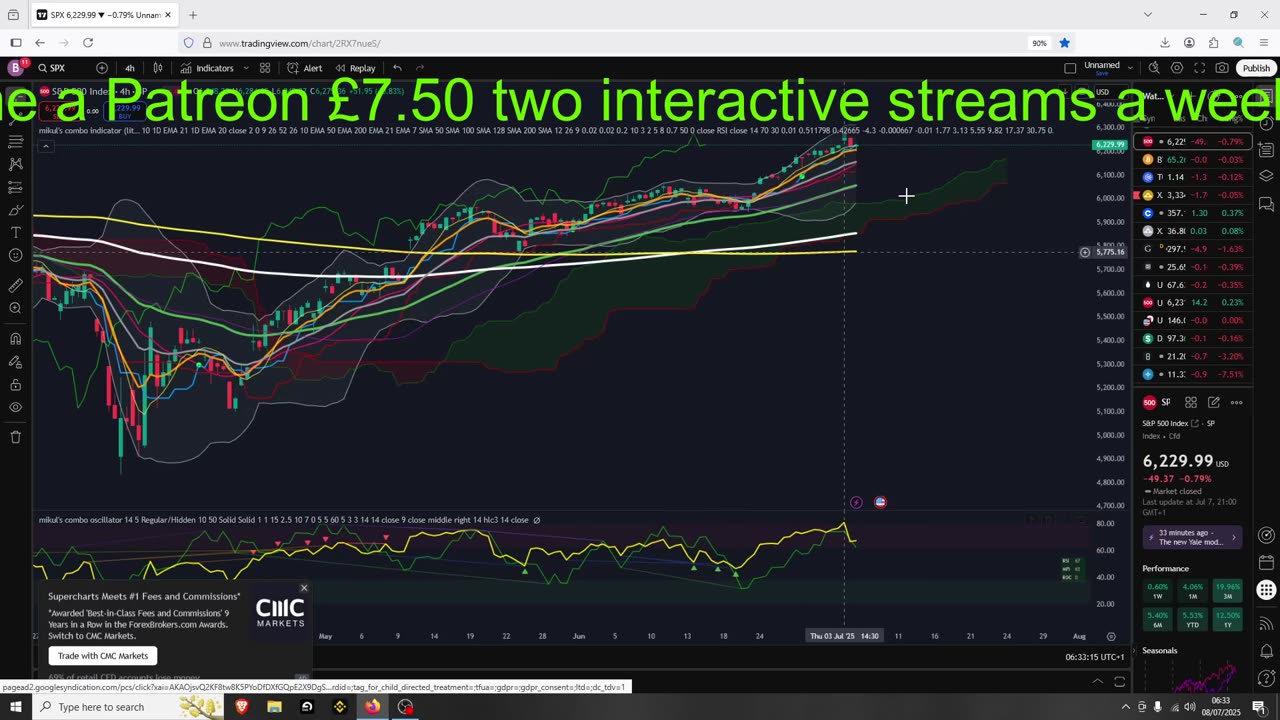Toggle lock all drawing tools

click(15, 384)
